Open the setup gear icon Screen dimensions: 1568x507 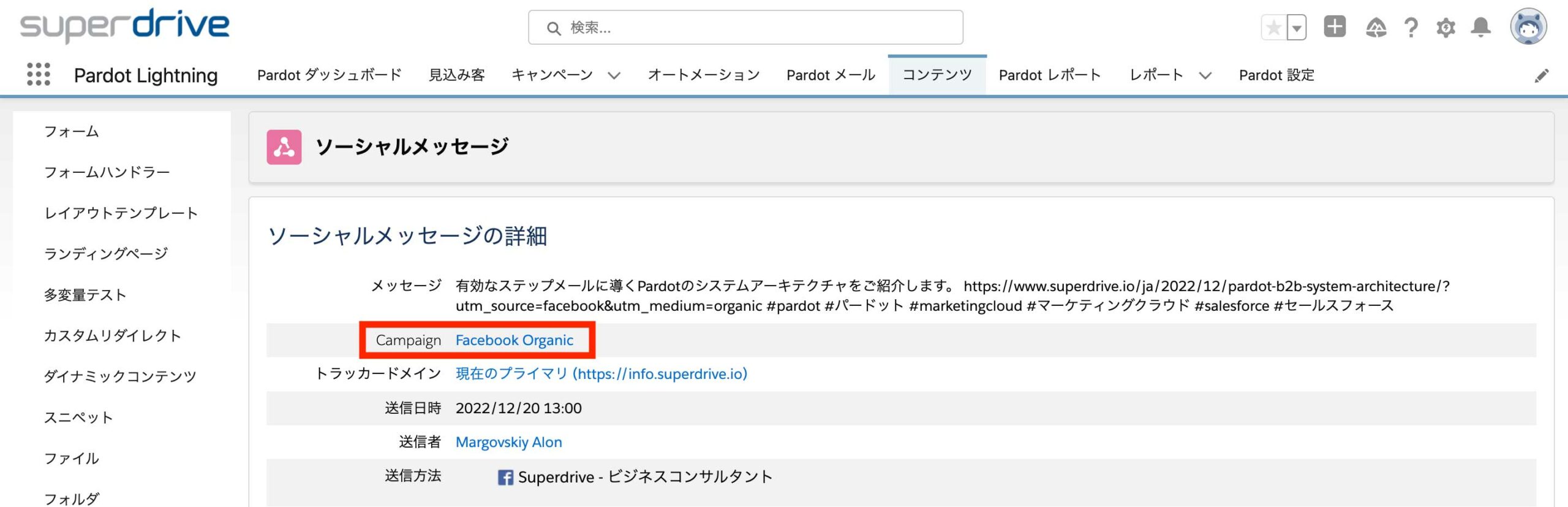click(x=1445, y=28)
